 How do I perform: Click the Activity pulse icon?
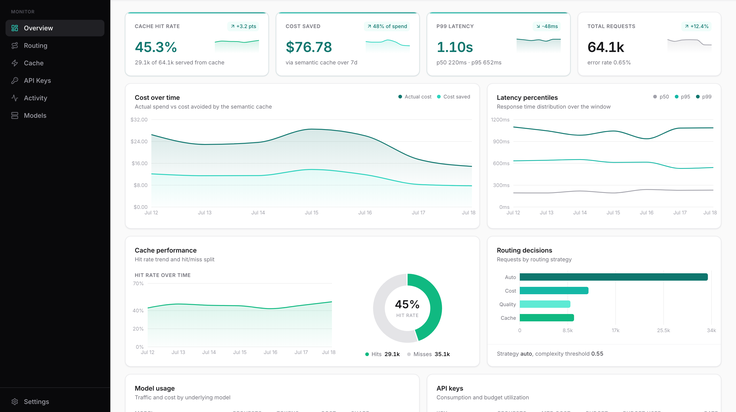pyautogui.click(x=15, y=98)
